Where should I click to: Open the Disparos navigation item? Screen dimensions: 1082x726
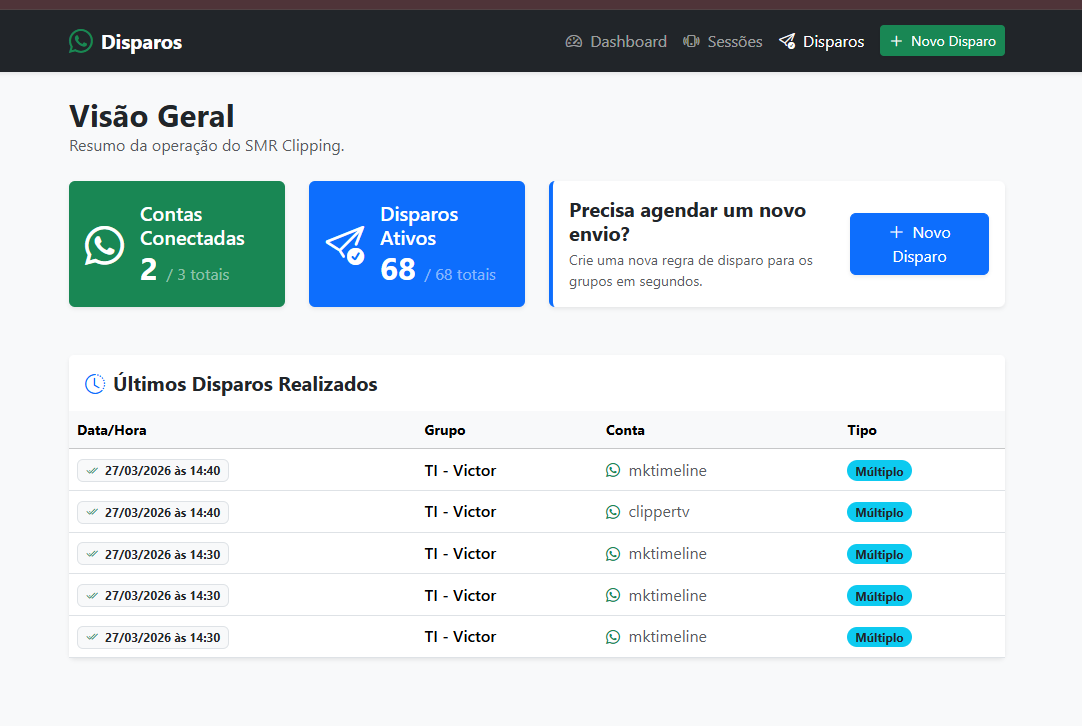[x=821, y=41]
